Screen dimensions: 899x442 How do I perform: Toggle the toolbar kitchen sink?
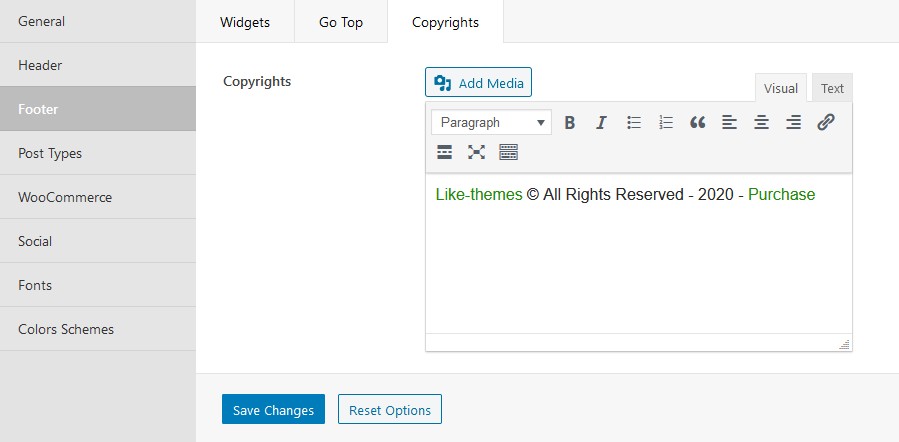(509, 152)
